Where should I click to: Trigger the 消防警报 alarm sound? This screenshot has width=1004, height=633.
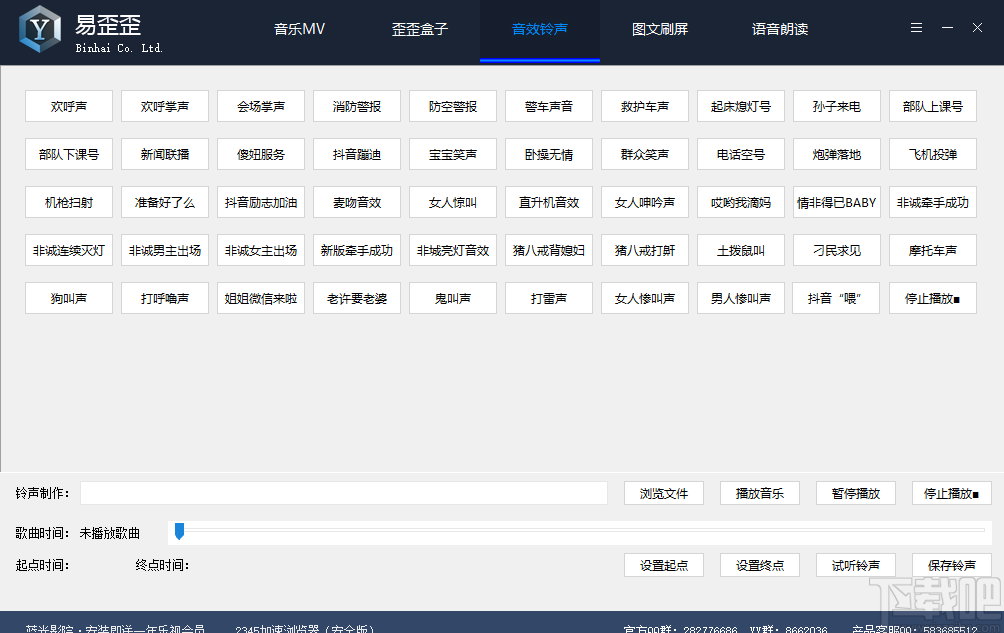click(x=356, y=106)
